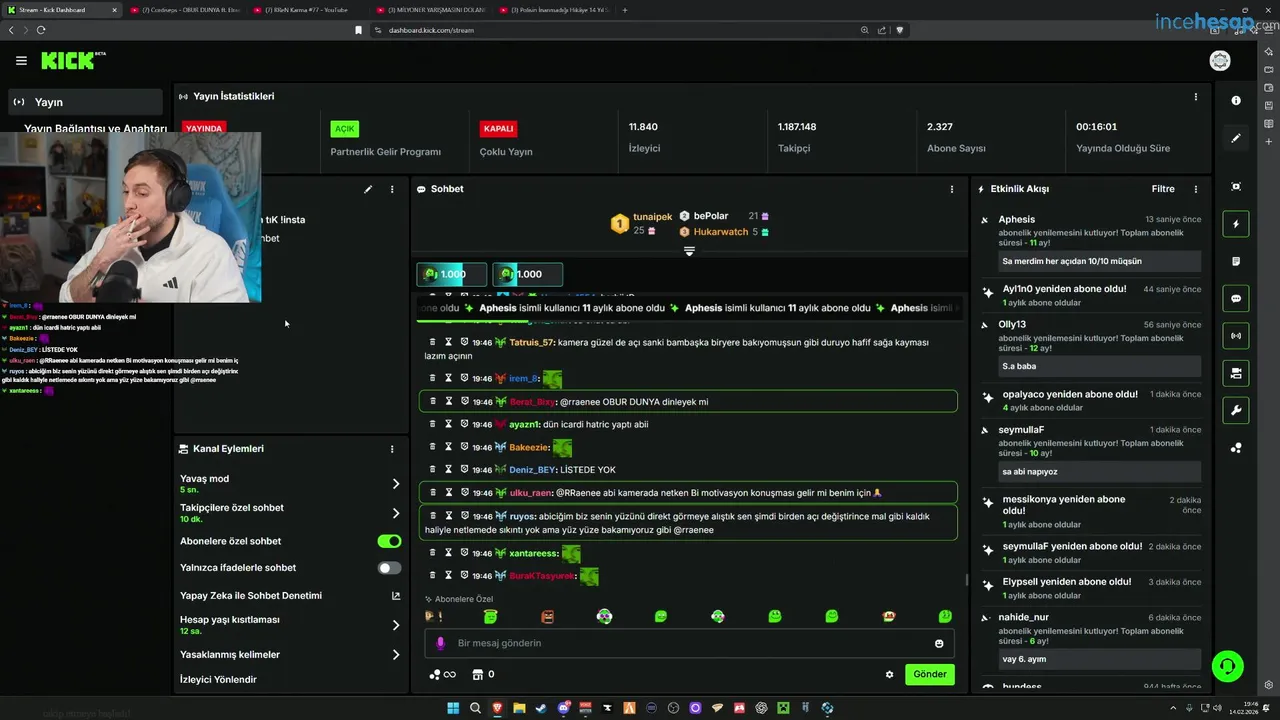Open external link for Yapay Zeka Sohbet Denetimi
The image size is (1280, 720).
click(x=395, y=596)
